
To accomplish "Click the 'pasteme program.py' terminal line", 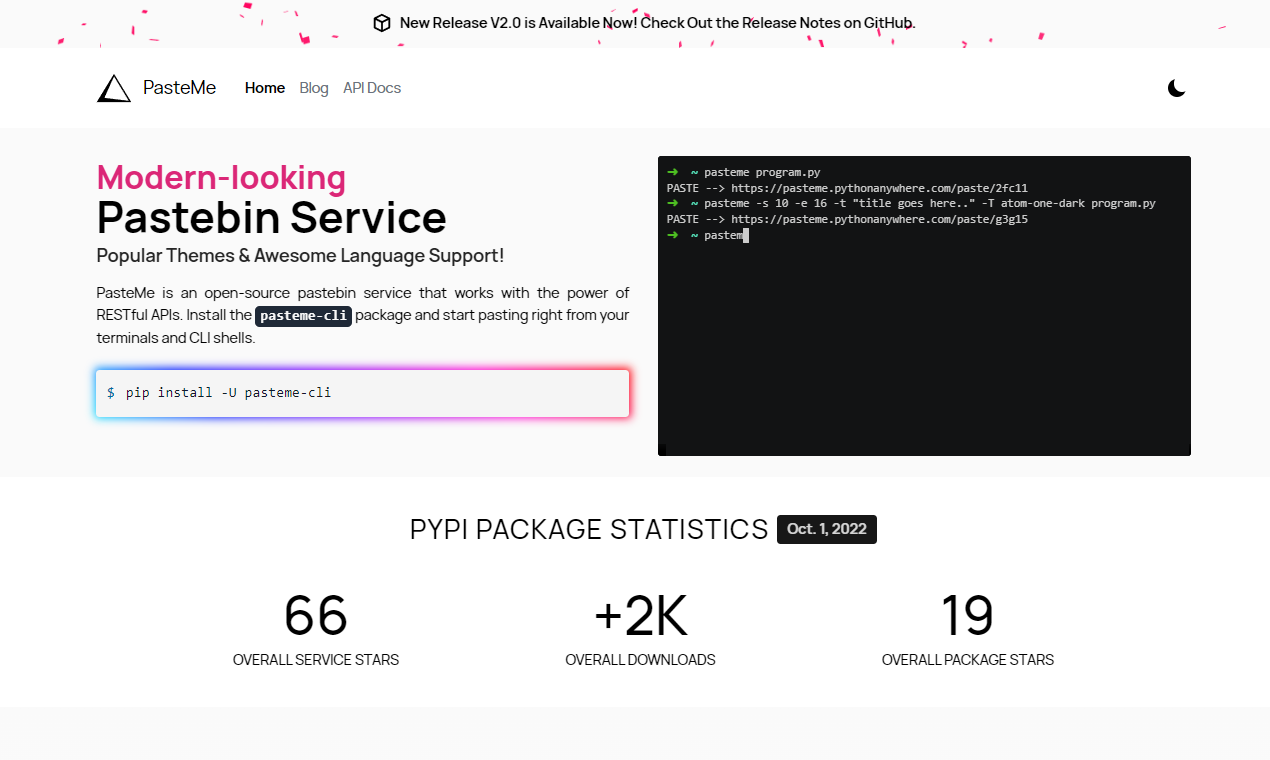I will [762, 172].
